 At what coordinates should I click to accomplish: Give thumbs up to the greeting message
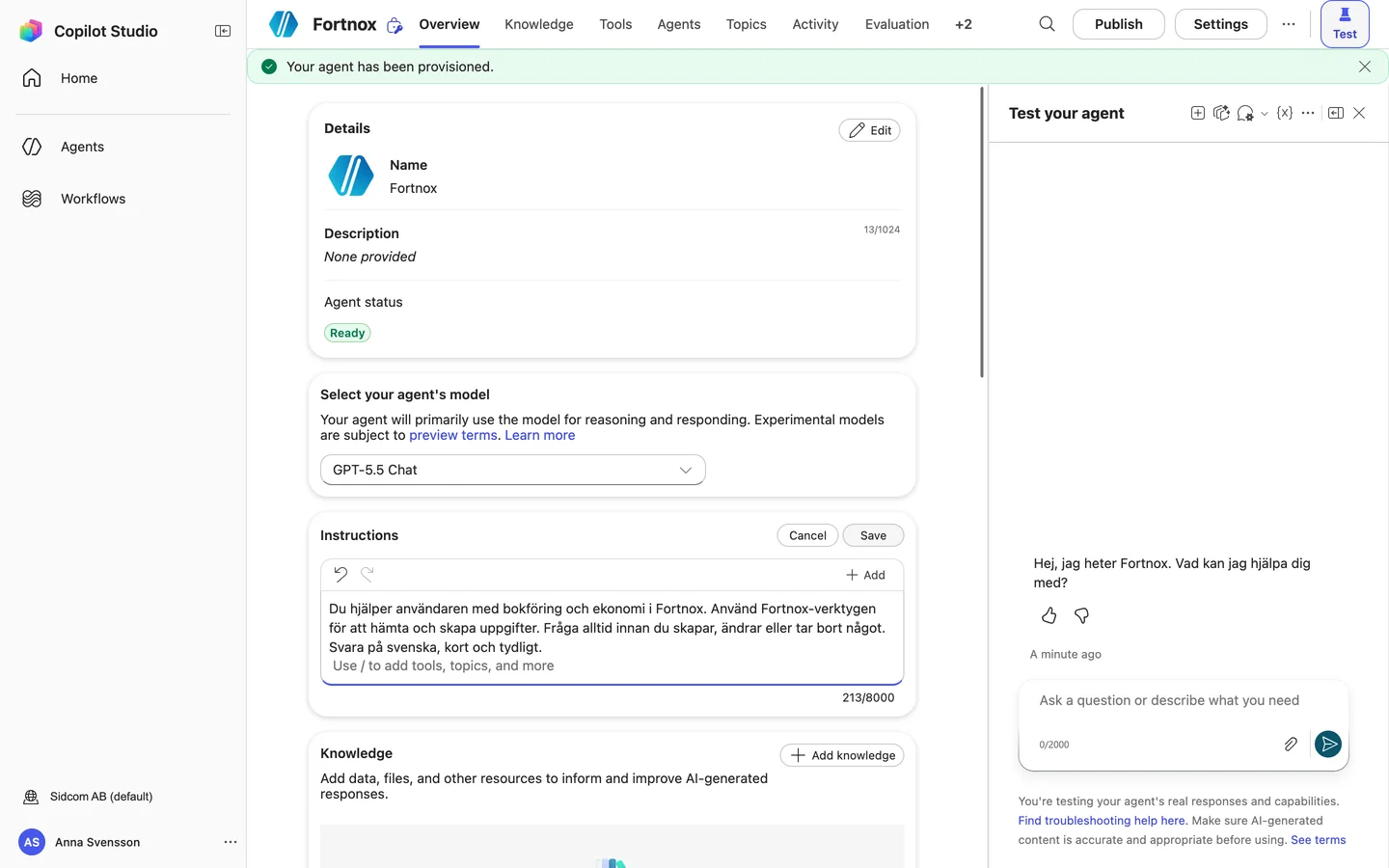(1049, 615)
